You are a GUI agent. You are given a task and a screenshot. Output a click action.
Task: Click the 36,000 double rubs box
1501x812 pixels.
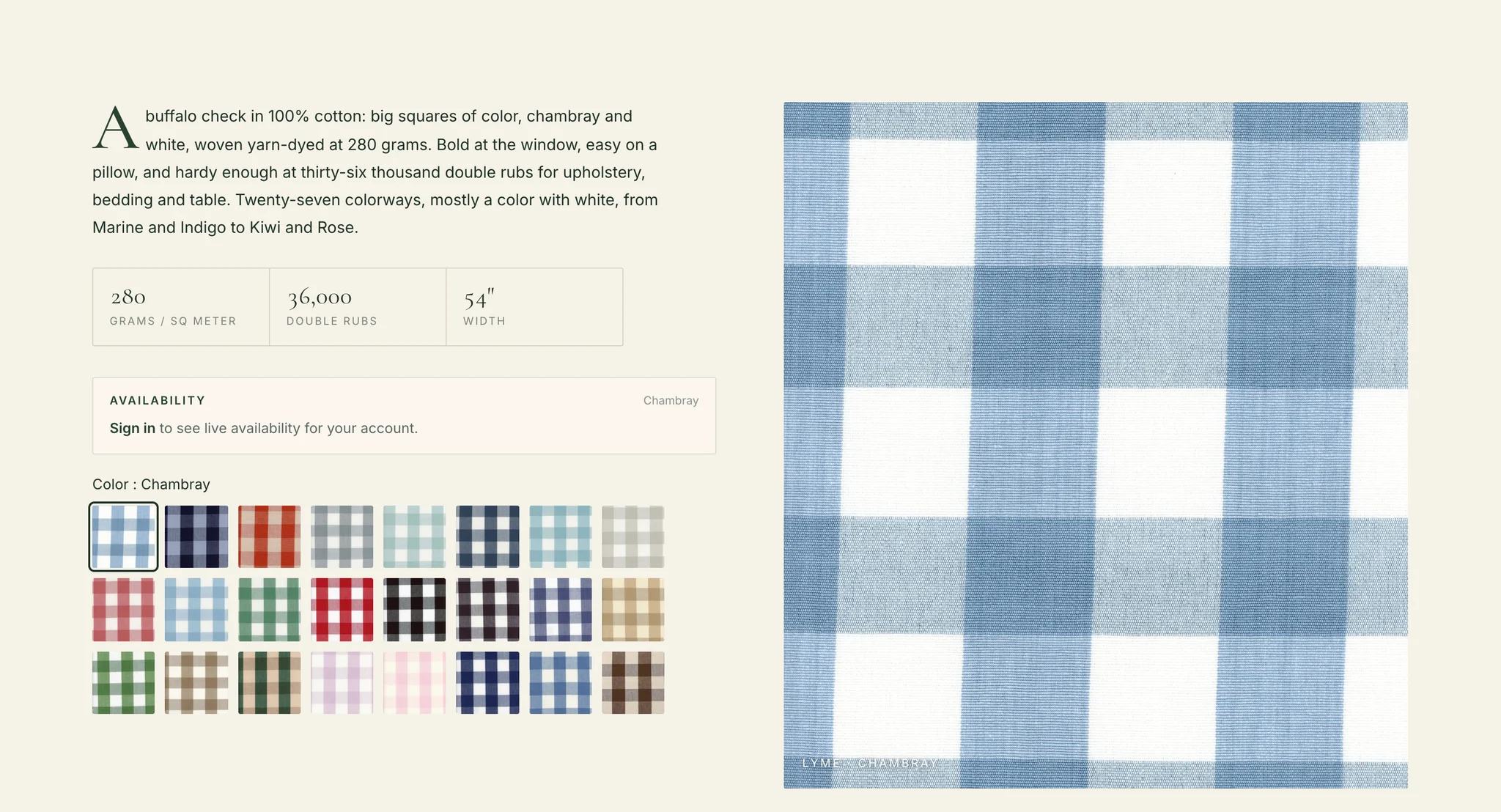point(358,306)
